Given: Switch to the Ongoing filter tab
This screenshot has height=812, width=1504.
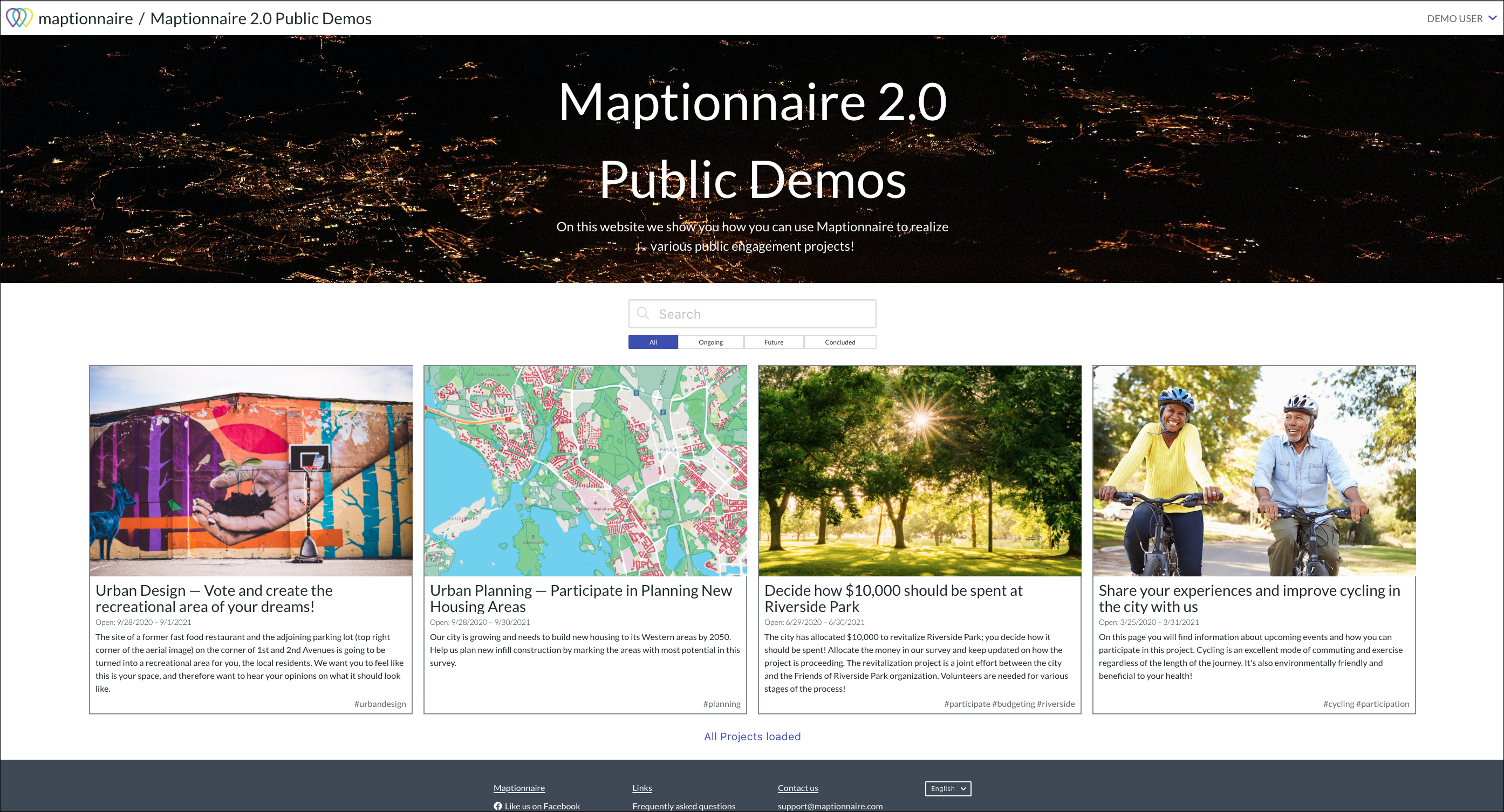Looking at the screenshot, I should 710,342.
